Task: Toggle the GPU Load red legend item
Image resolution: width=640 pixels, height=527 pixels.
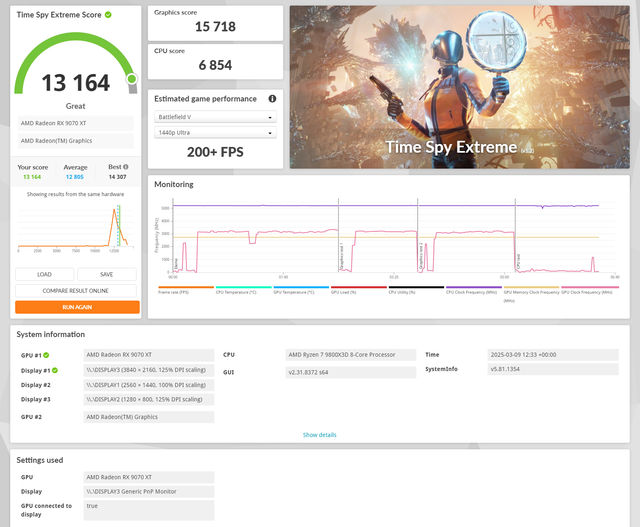Action: pyautogui.click(x=359, y=290)
